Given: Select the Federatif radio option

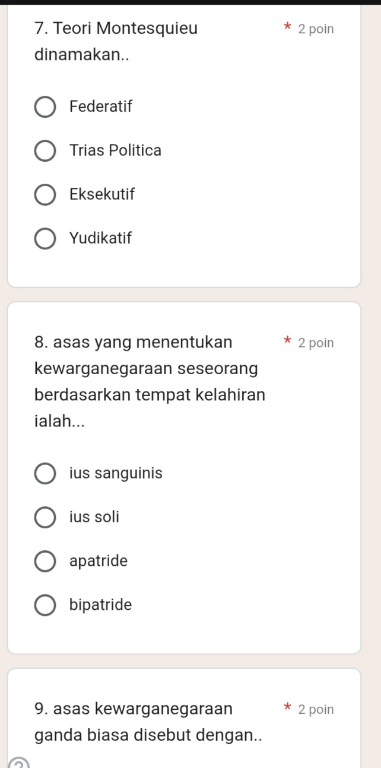Looking at the screenshot, I should point(45,107).
